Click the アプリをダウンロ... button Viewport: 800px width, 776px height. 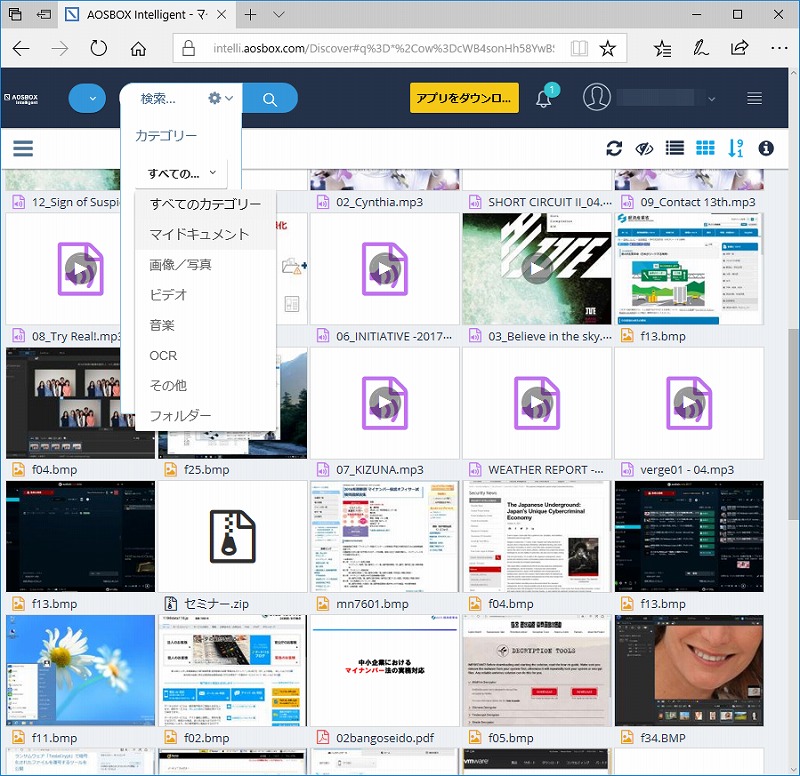[x=464, y=98]
